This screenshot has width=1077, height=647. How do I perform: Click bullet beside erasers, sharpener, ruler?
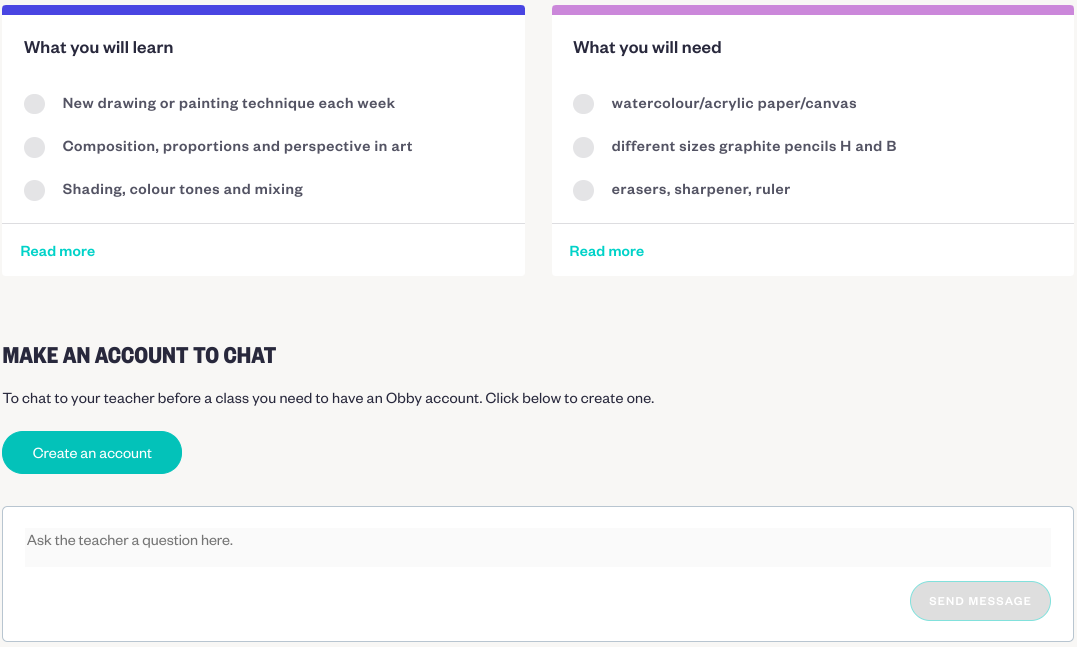[583, 190]
